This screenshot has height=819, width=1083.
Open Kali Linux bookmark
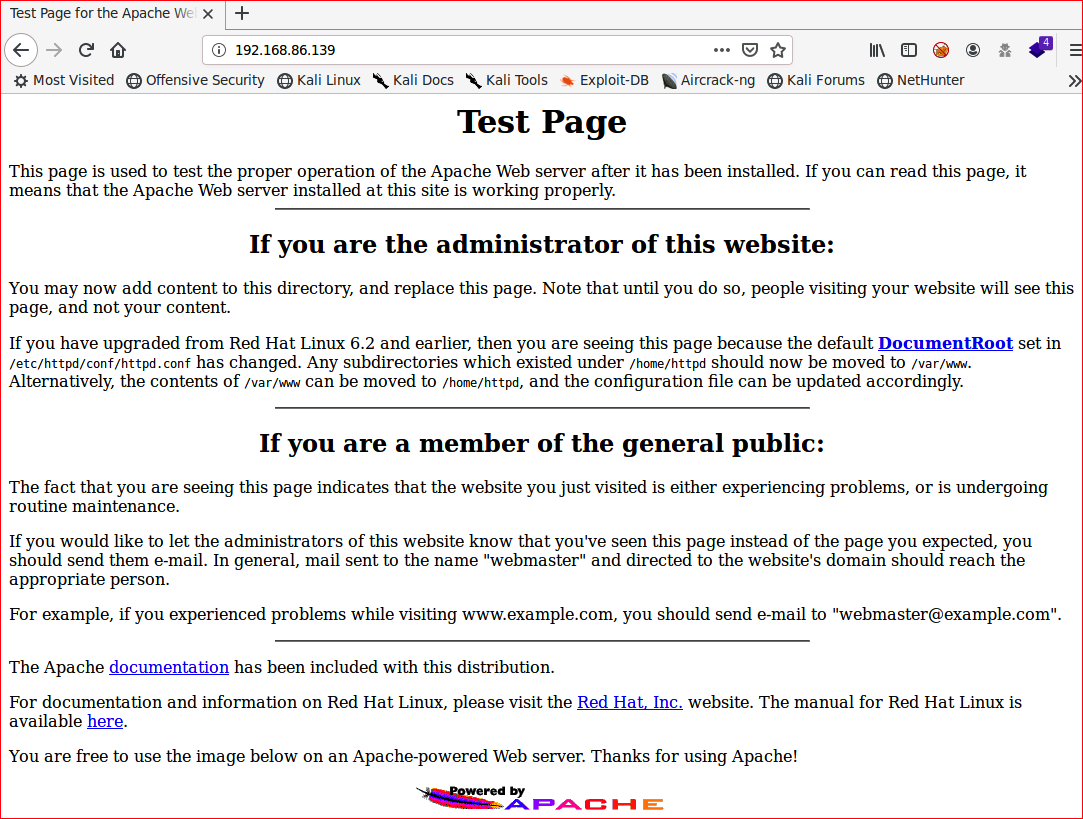[319, 80]
